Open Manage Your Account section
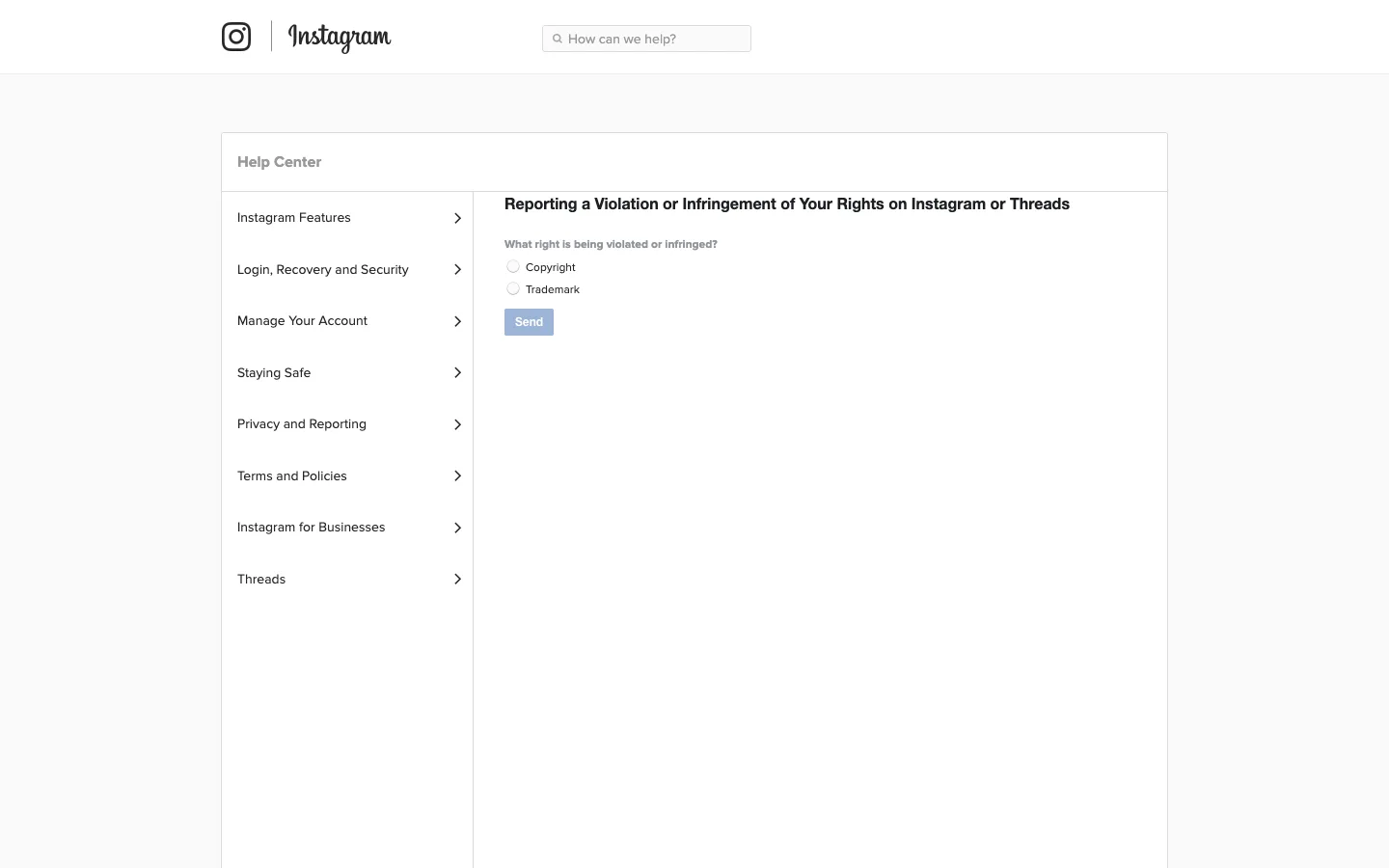The height and width of the screenshot is (868, 1389). click(x=347, y=321)
